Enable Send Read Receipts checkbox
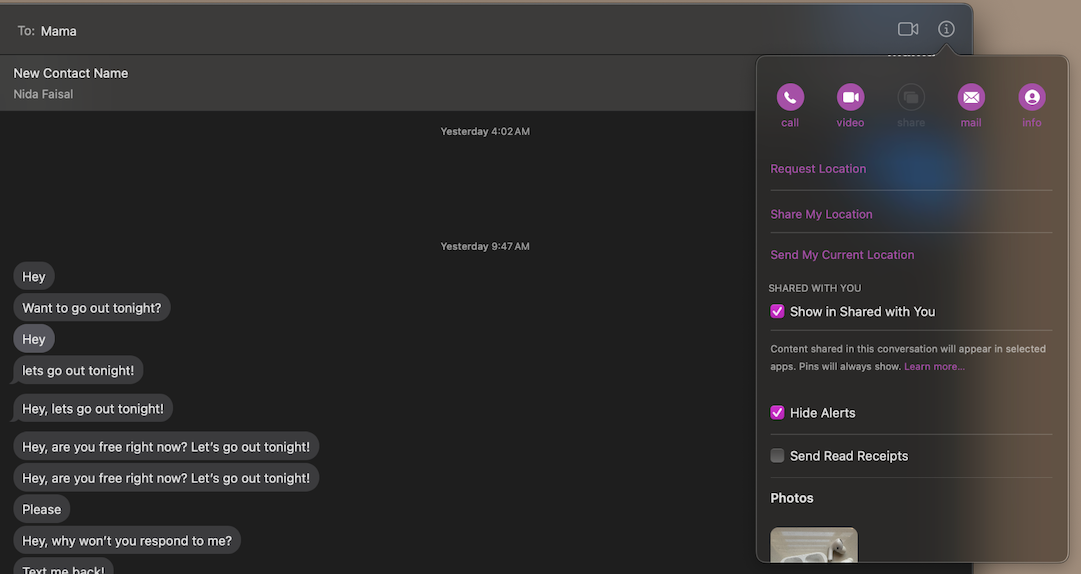 pos(777,456)
